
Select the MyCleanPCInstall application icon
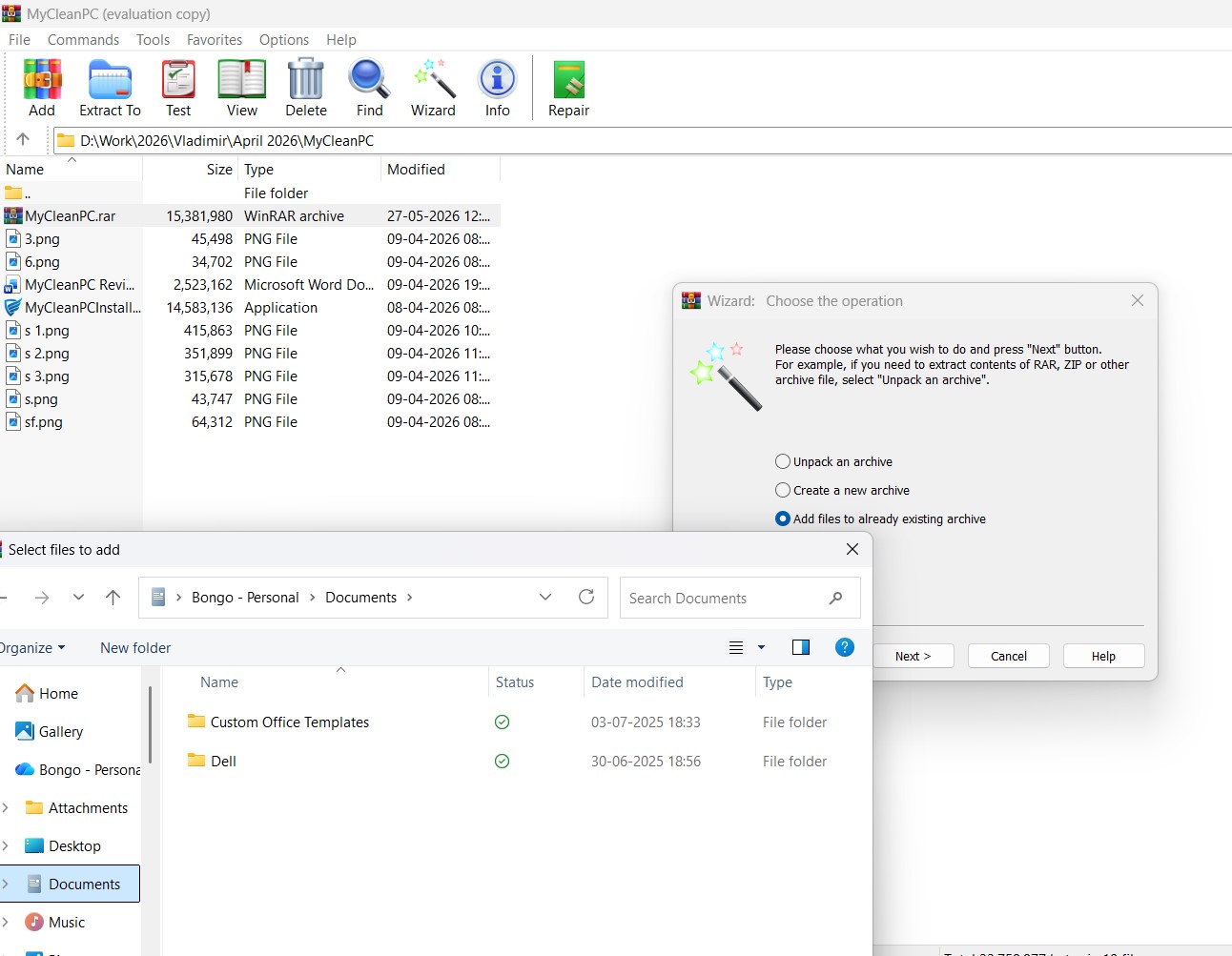pos(13,307)
